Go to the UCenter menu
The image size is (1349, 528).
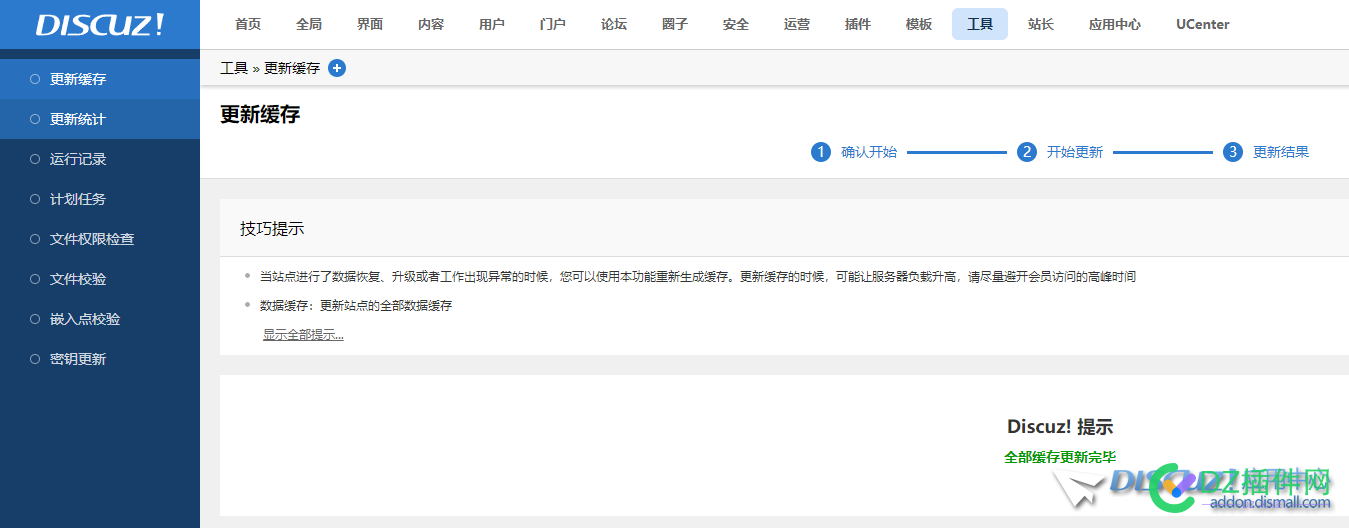pyautogui.click(x=1203, y=24)
